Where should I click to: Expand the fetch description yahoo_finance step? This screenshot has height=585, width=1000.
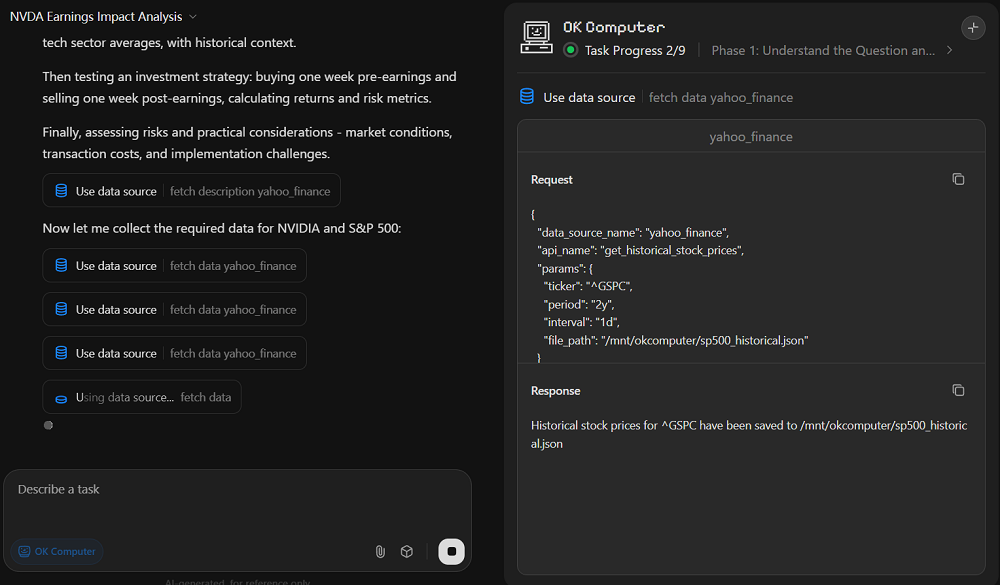(x=191, y=191)
